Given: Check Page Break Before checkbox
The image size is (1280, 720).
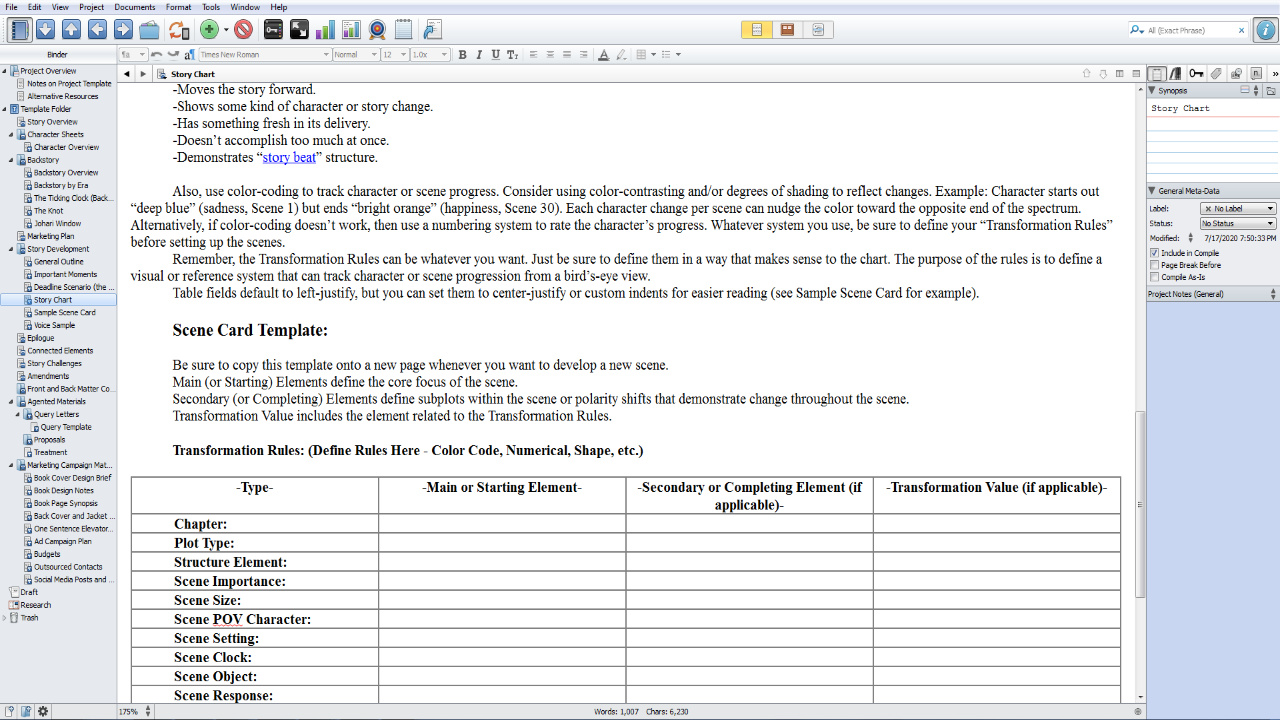Looking at the screenshot, I should [1154, 265].
